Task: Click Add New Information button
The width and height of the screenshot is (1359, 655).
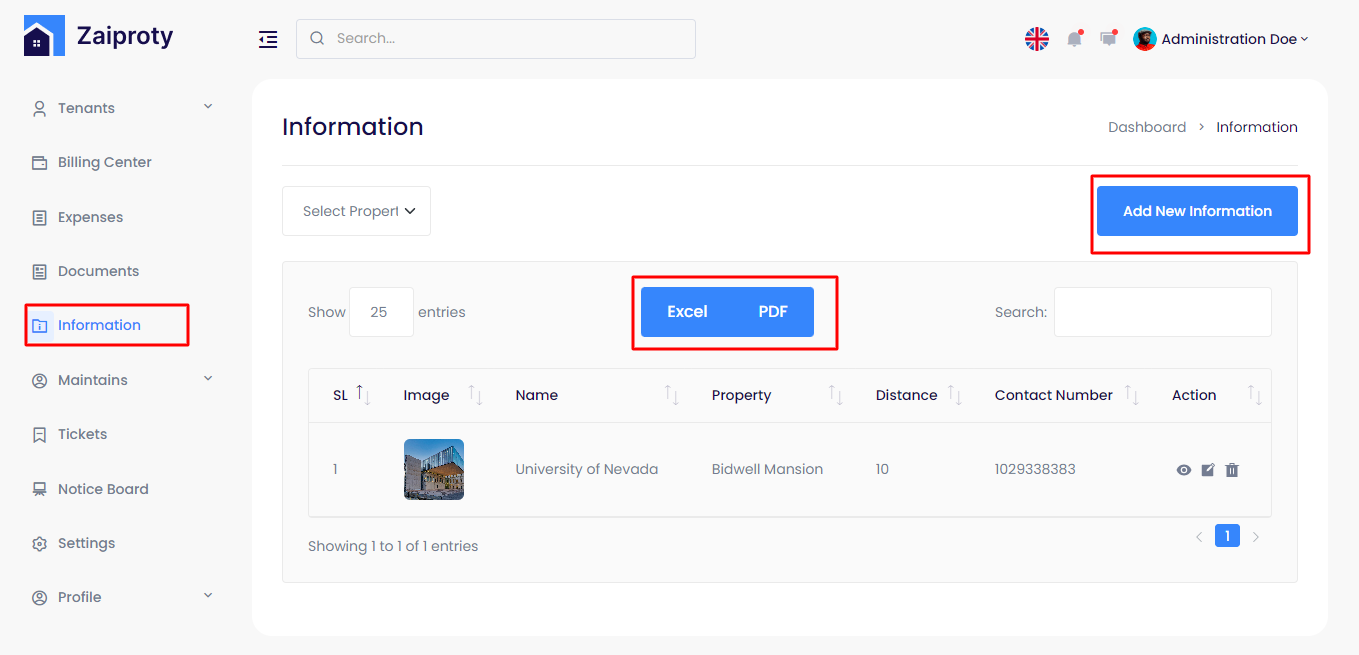Action: (x=1197, y=211)
